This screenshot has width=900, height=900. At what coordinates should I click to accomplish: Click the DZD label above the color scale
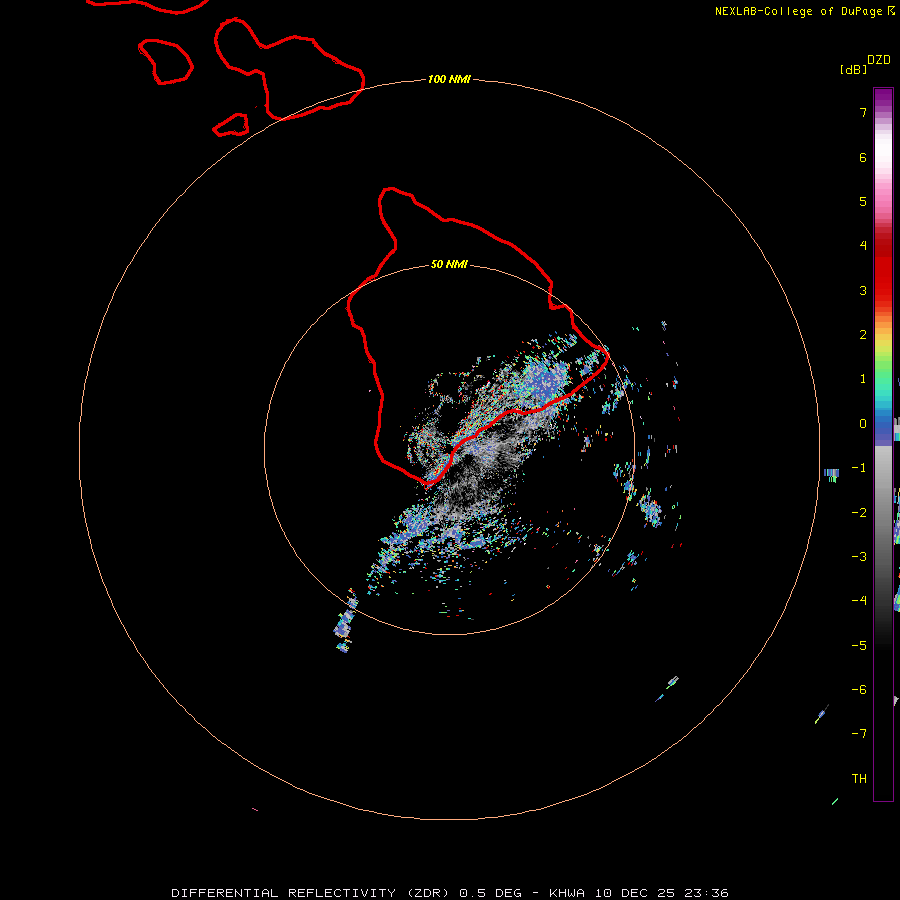click(x=879, y=60)
